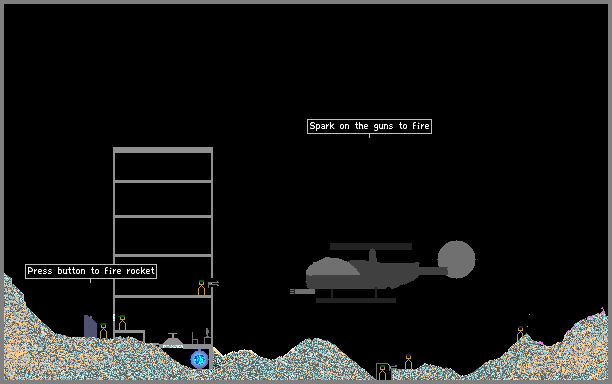Click the helicopter landing skid
Image resolution: width=612 pixels, height=384 pixels.
pyautogui.click(x=356, y=300)
